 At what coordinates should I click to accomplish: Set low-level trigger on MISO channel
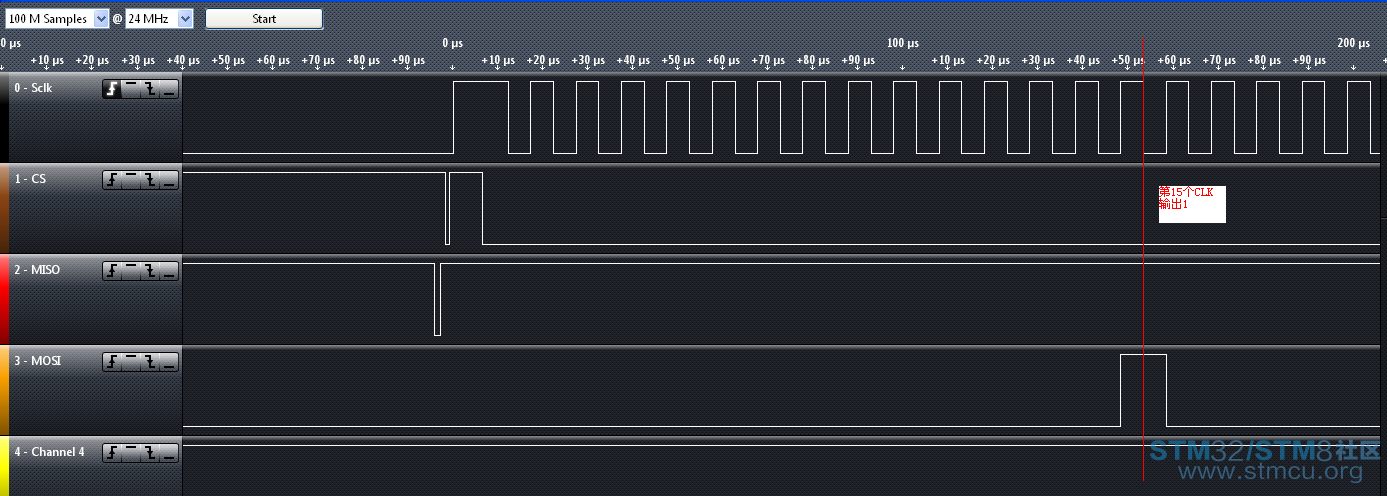(x=169, y=271)
